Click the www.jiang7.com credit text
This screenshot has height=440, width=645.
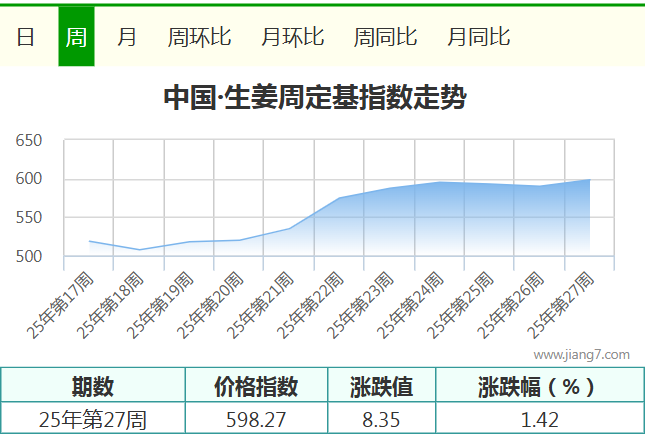[x=582, y=355]
